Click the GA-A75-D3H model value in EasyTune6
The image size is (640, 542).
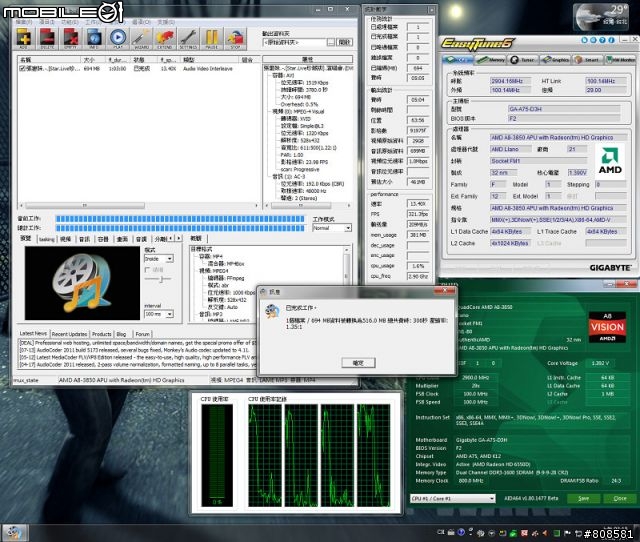(564, 109)
